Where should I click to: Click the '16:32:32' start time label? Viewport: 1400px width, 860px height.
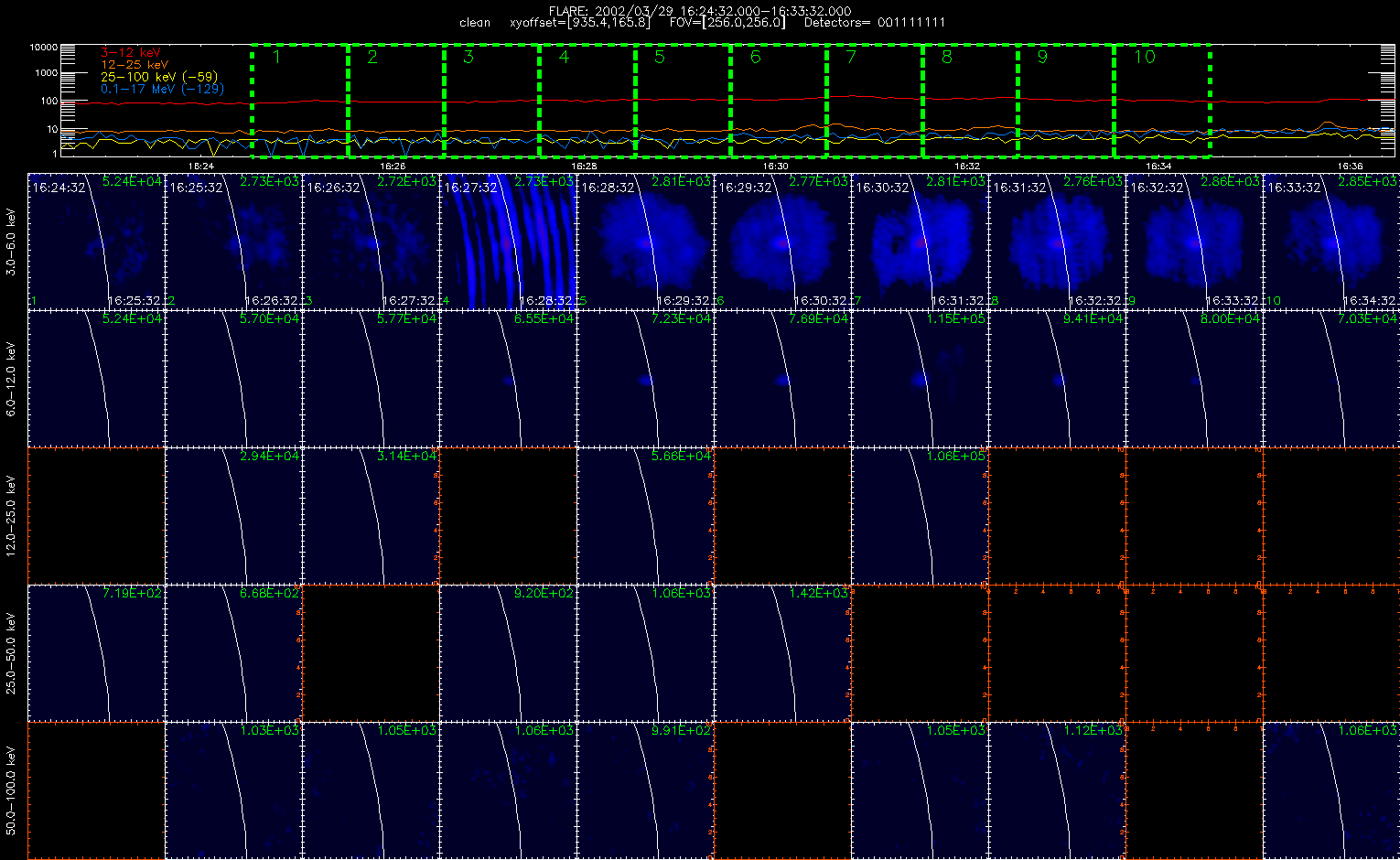pyautogui.click(x=1157, y=188)
